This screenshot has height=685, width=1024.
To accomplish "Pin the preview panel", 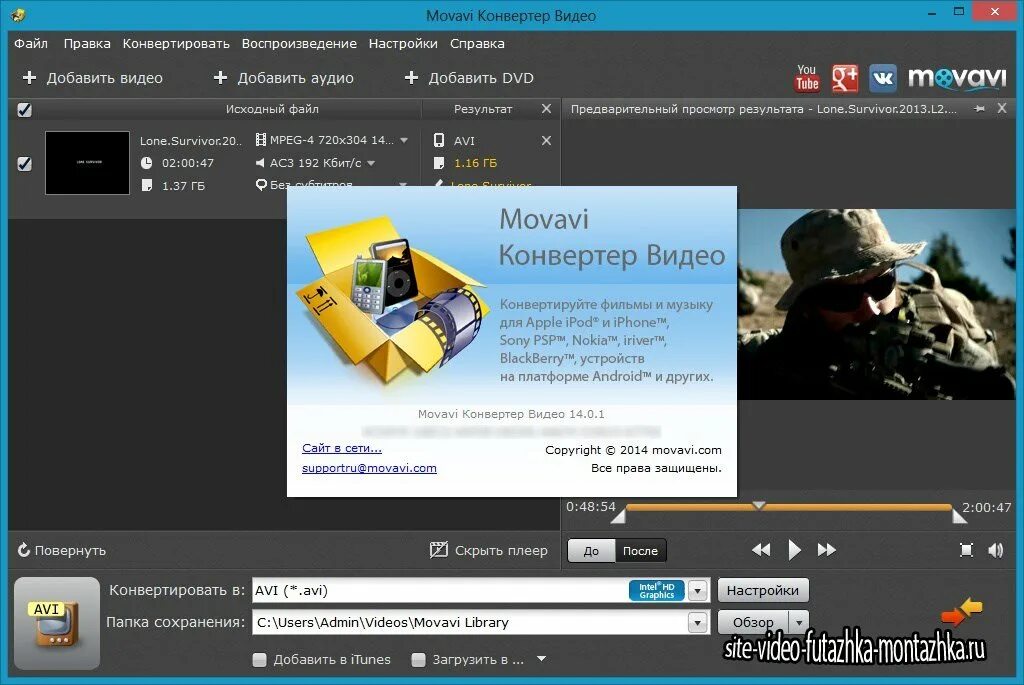I will (x=979, y=108).
